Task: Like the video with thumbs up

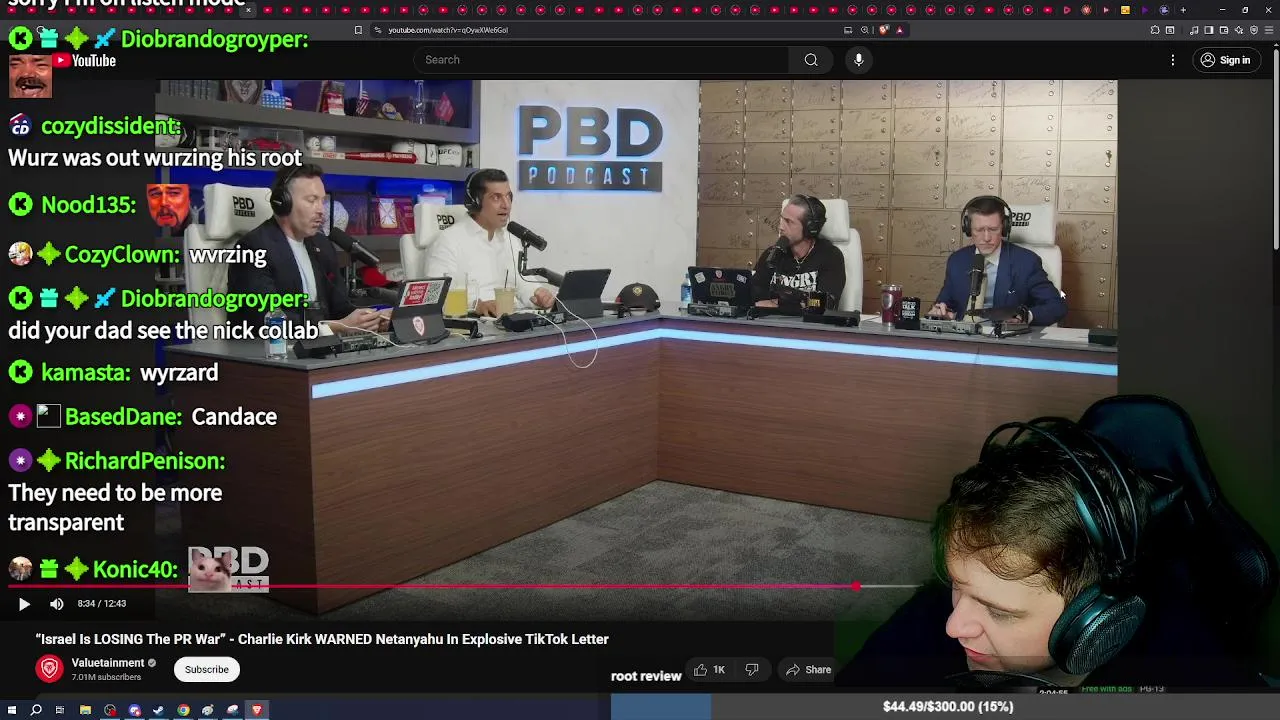Action: click(x=709, y=669)
